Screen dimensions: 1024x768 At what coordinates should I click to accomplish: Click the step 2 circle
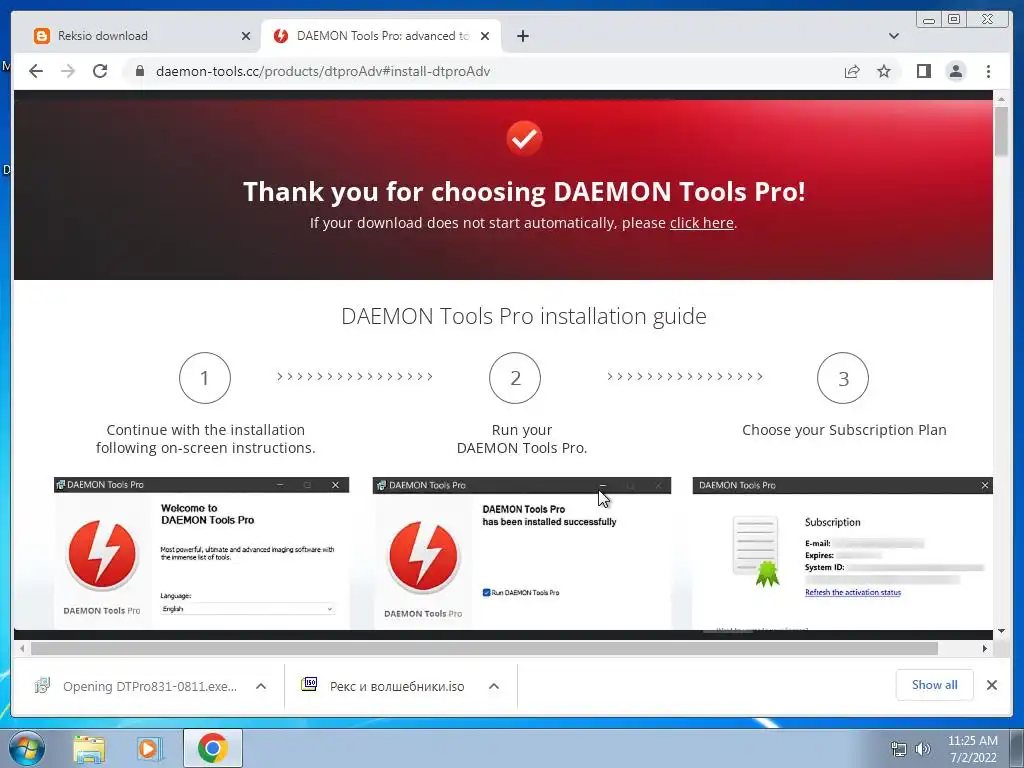[515, 377]
